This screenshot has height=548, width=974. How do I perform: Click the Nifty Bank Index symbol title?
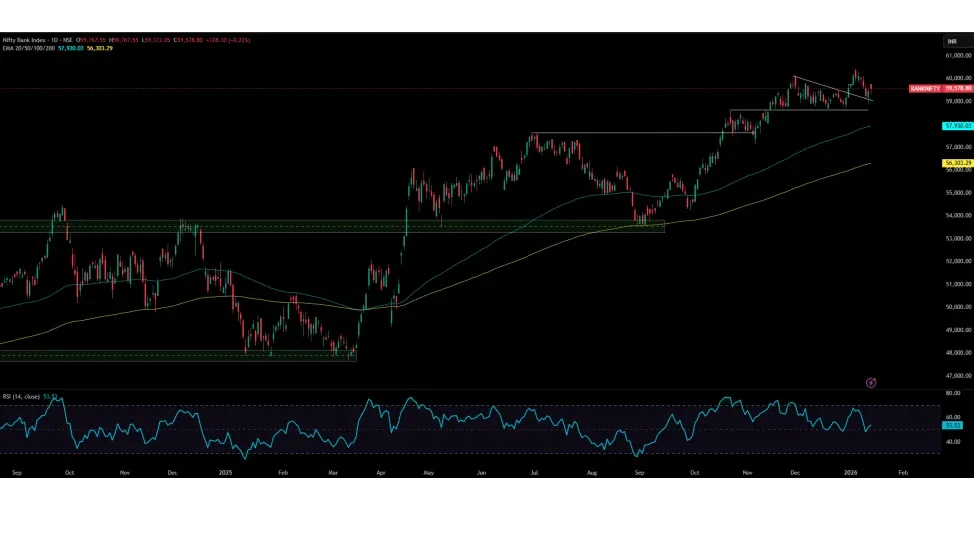[37, 40]
